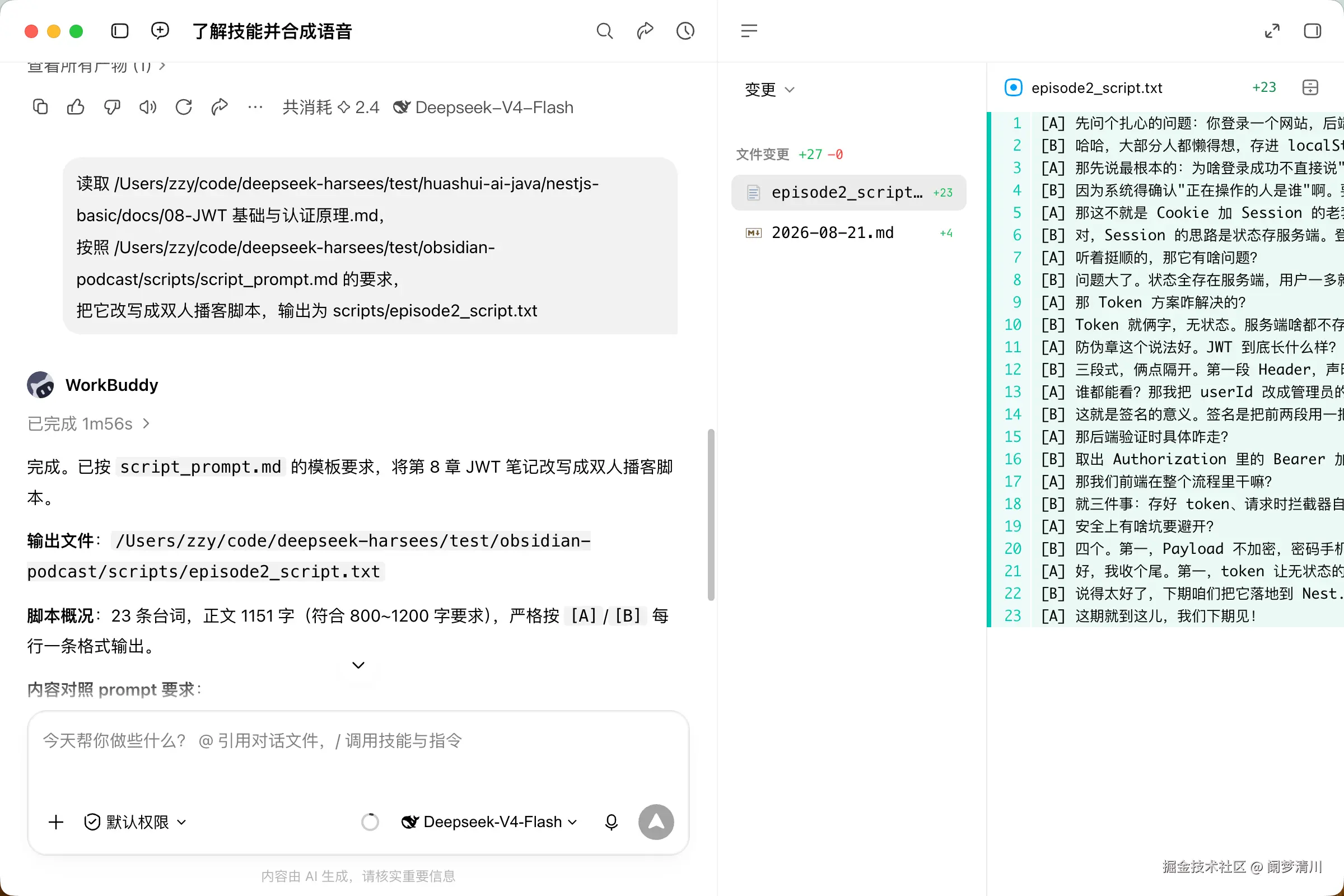1344x896 pixels.
Task: Play response aloud with speaker icon
Action: [147, 107]
